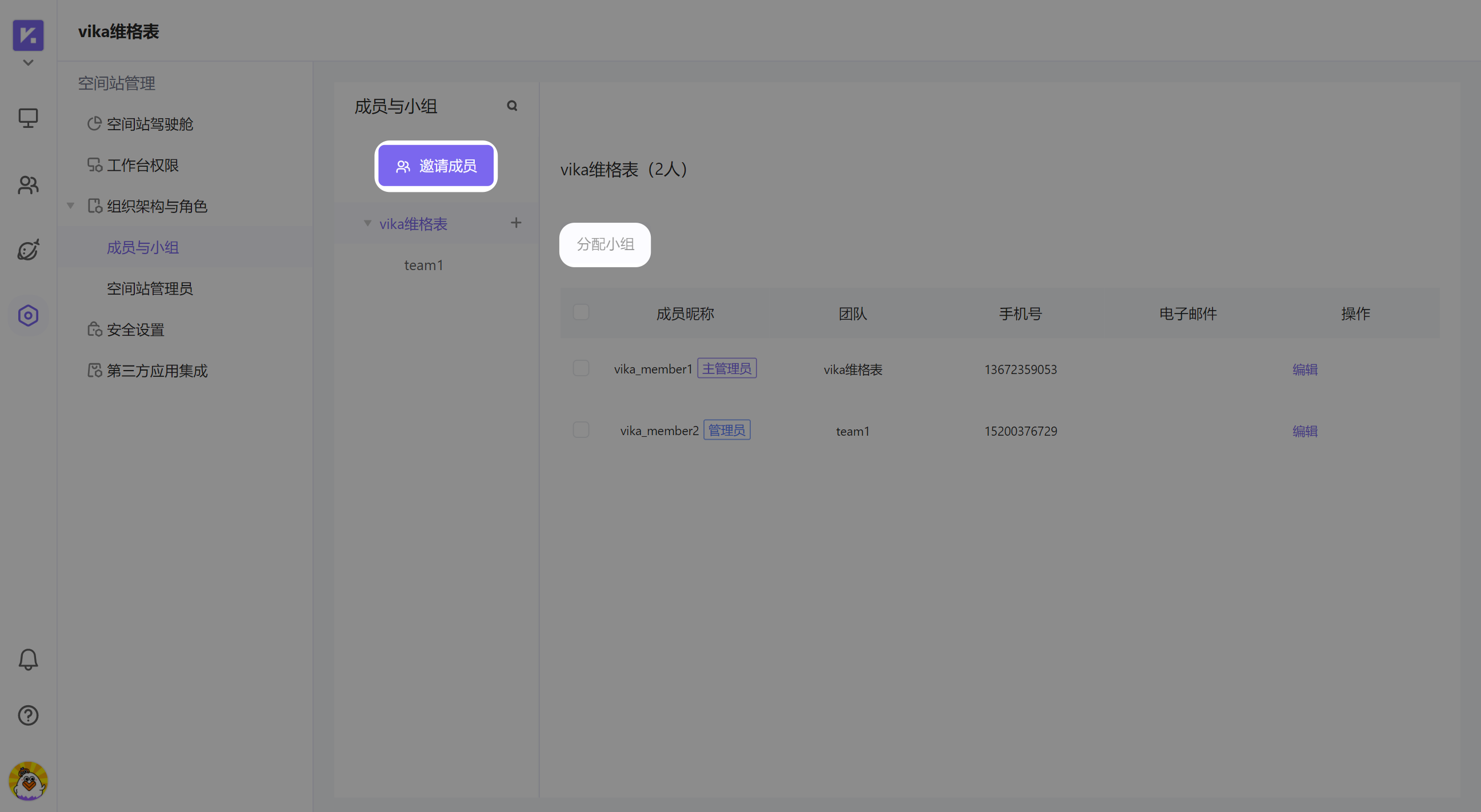Open the search in 成员与小组 panel

513,106
